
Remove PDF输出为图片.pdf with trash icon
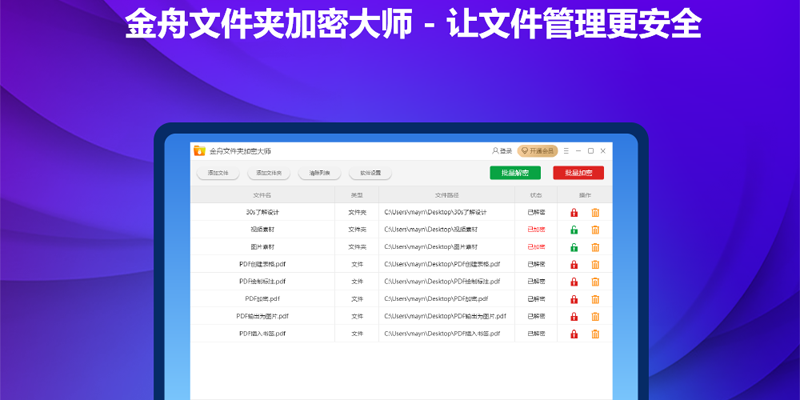(x=595, y=317)
